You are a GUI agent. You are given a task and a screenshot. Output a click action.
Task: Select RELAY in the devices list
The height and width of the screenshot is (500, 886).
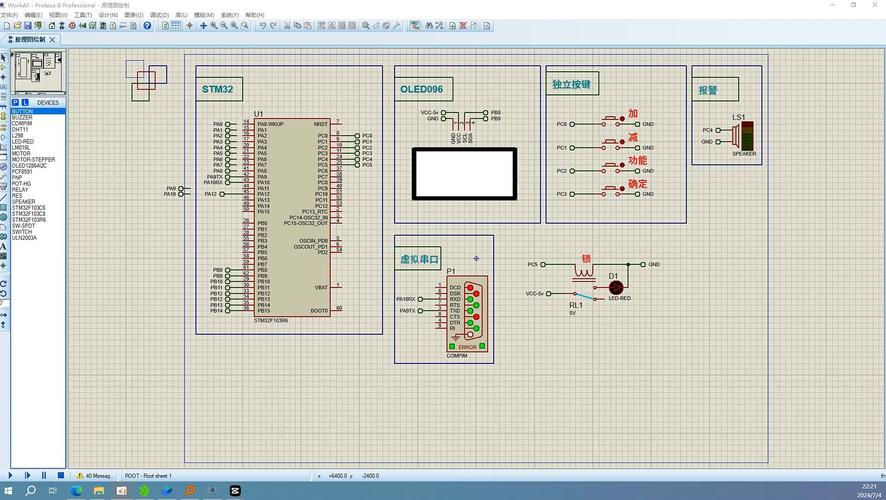pyautogui.click(x=38, y=189)
